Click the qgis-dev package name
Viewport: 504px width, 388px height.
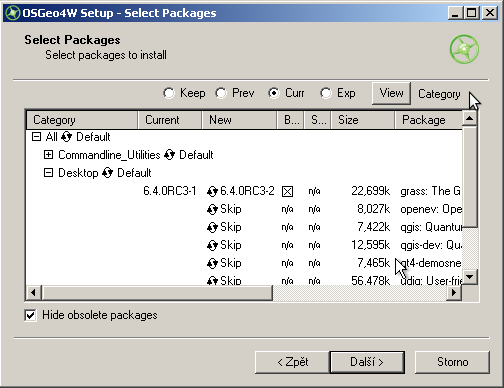[x=431, y=245]
